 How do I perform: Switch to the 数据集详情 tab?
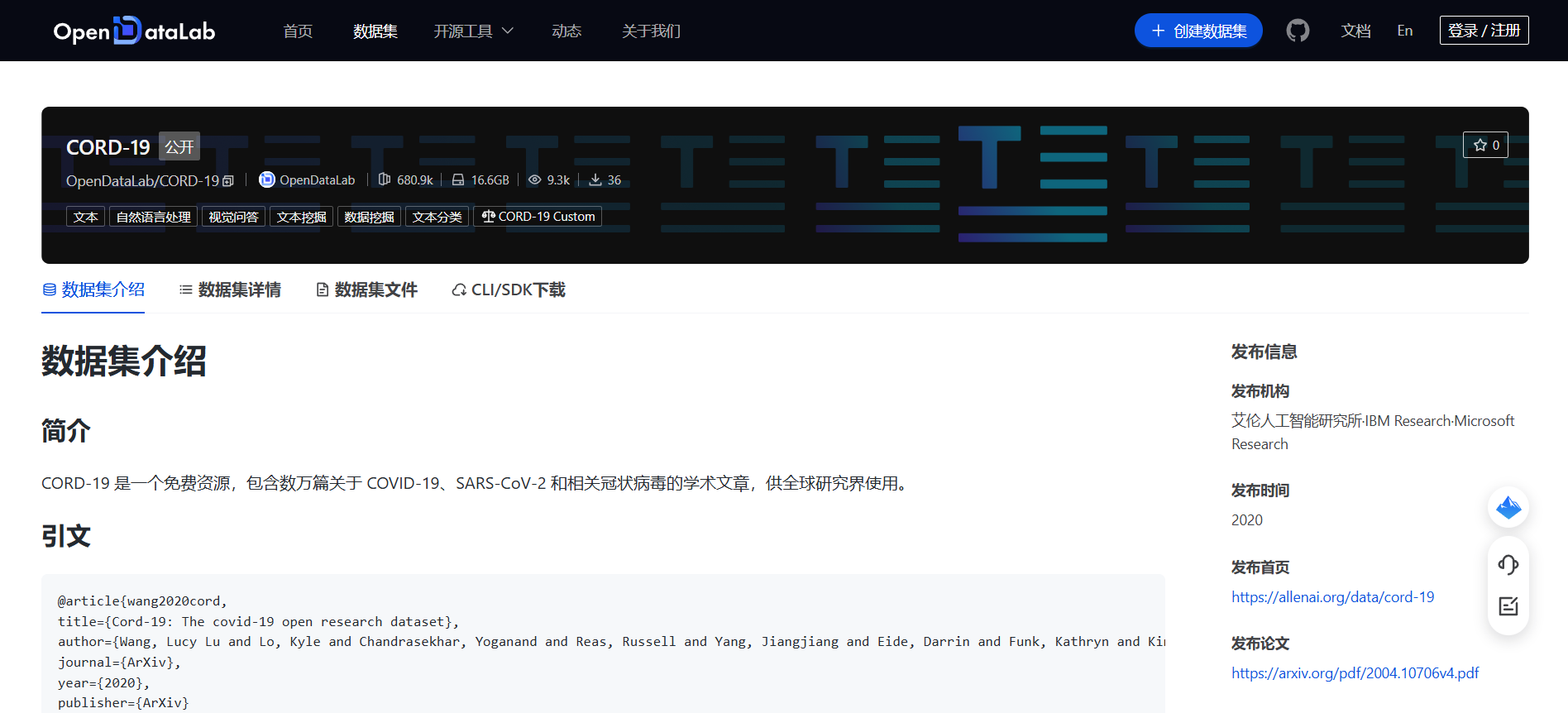(230, 290)
